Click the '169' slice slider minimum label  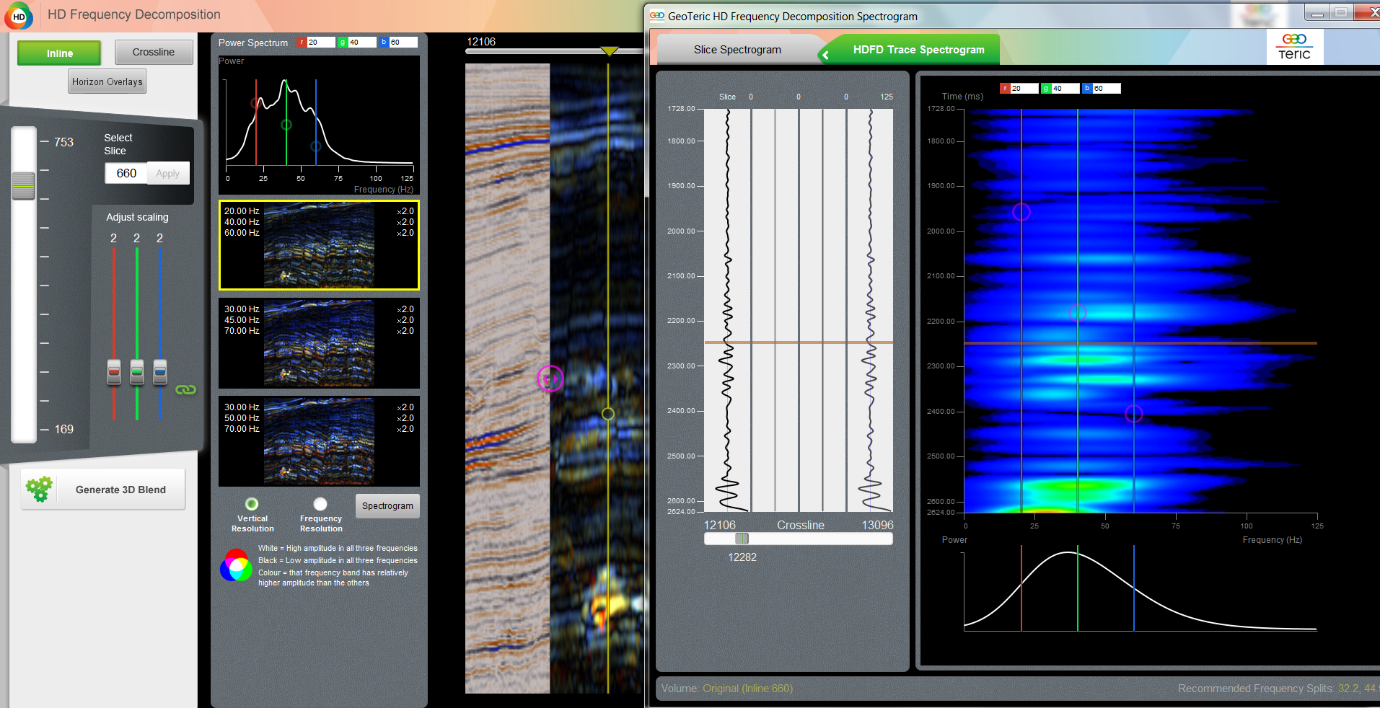63,430
